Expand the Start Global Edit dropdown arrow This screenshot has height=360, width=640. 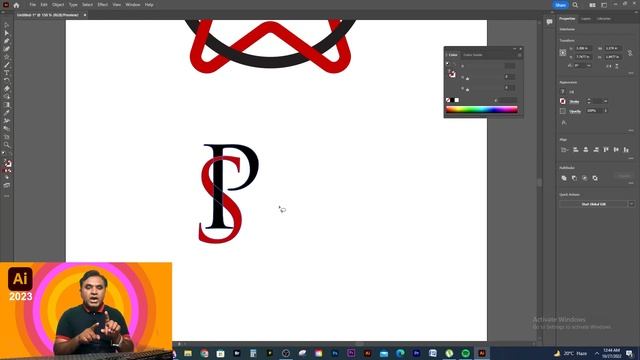point(631,204)
